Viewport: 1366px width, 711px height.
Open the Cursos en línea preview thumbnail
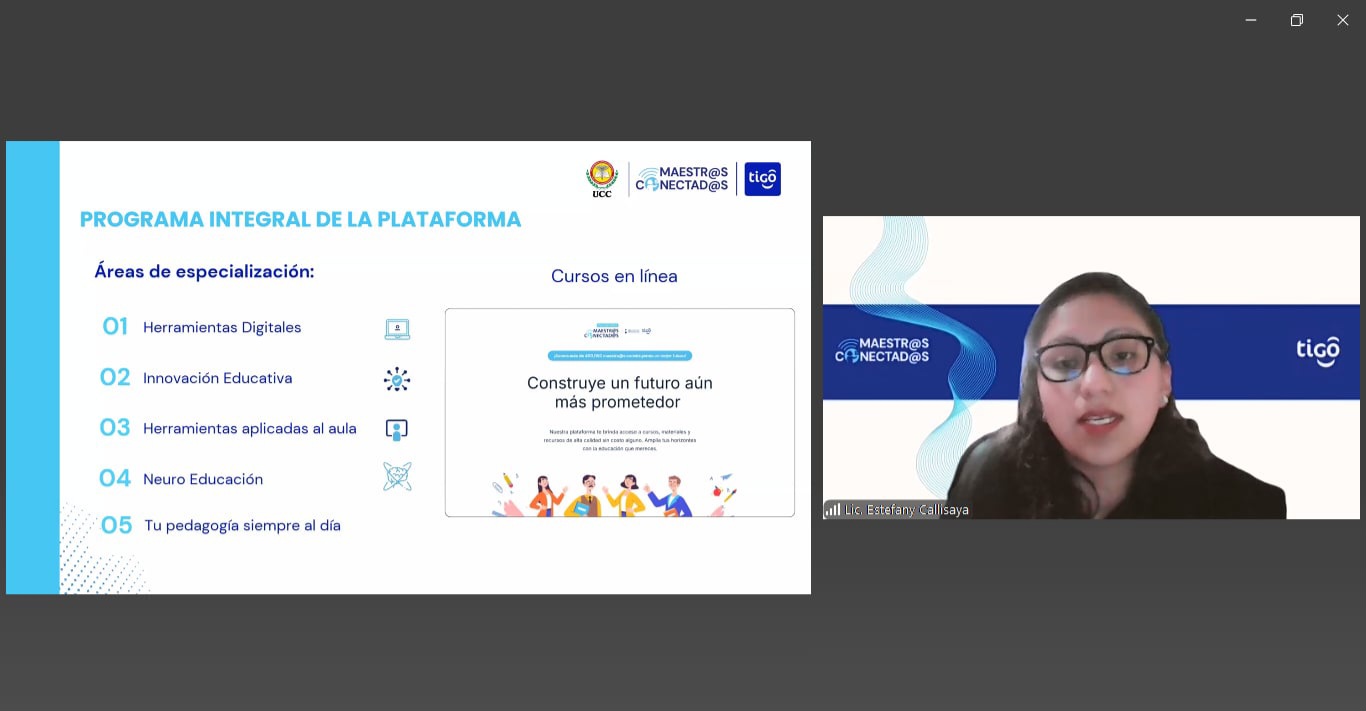(619, 412)
